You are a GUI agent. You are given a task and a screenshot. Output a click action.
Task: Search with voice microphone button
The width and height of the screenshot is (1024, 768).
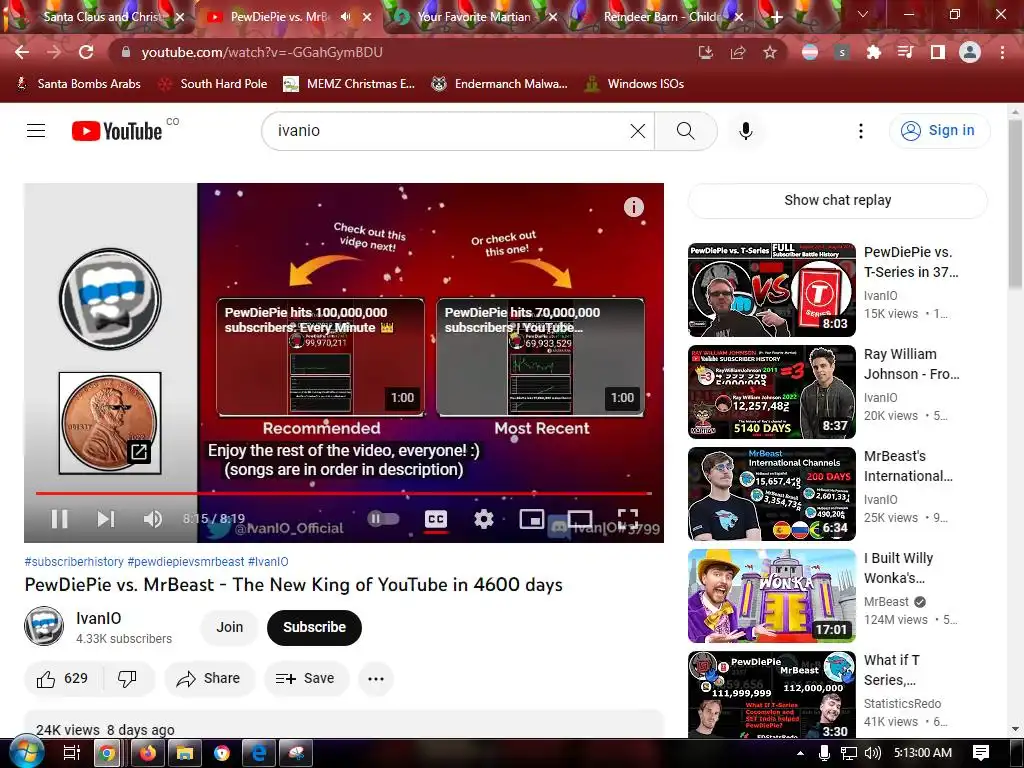click(746, 131)
